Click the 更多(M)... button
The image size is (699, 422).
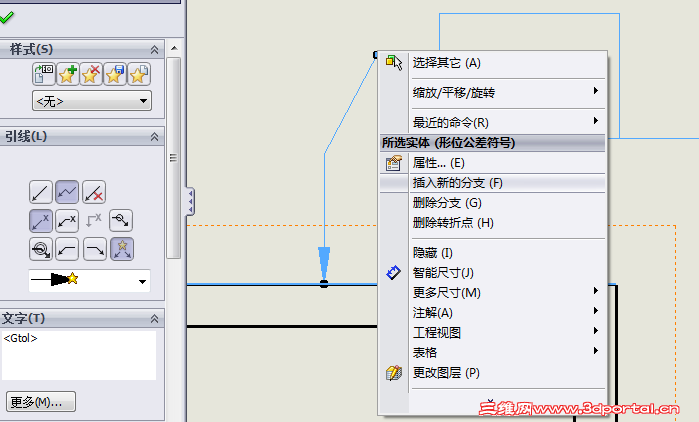(x=41, y=402)
